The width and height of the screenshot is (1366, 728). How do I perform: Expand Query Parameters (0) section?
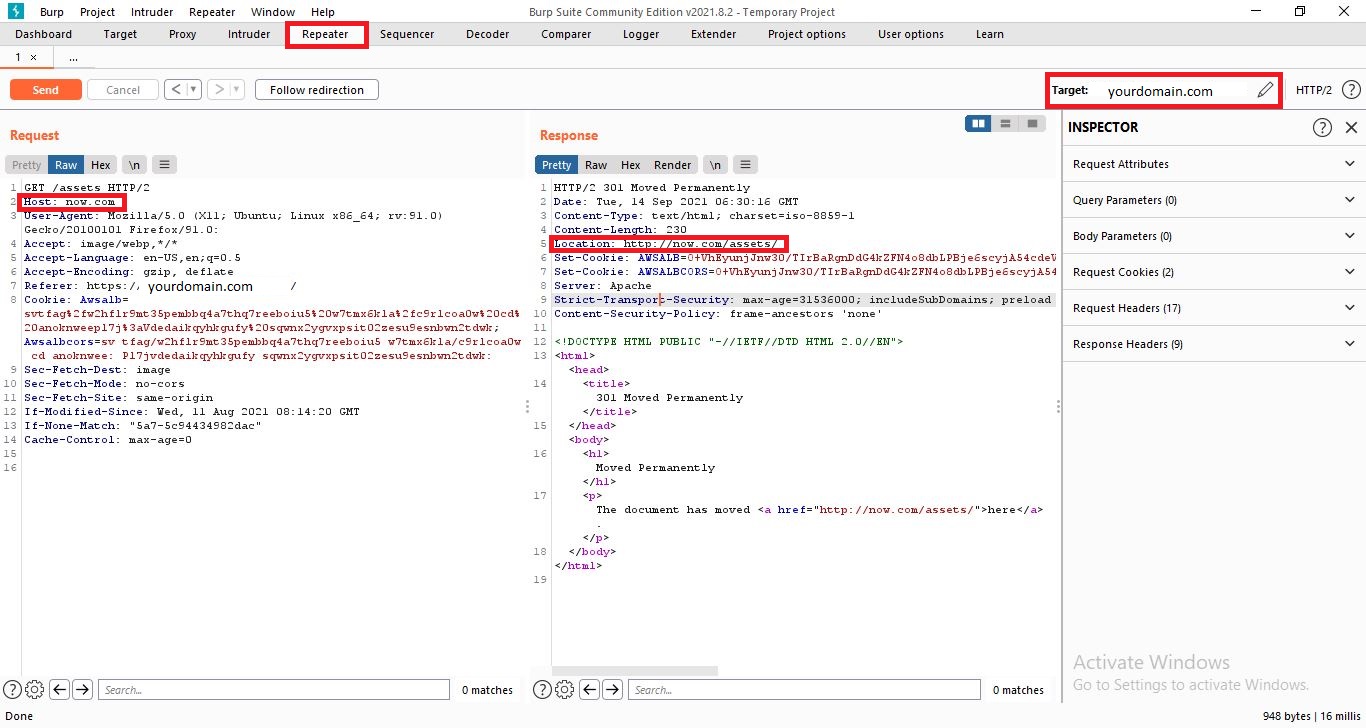[x=1214, y=200]
